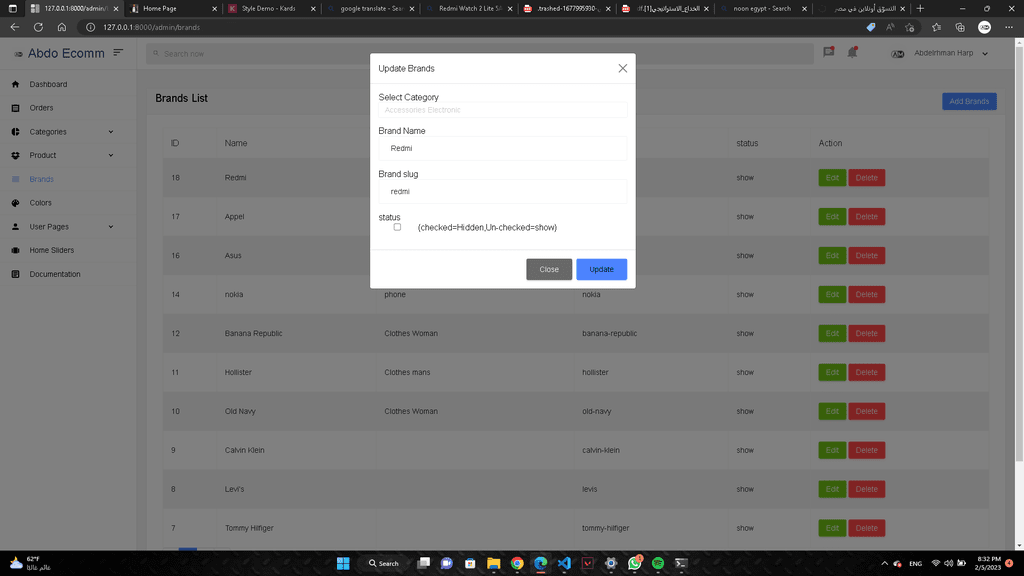Open the weather widget on taskbar
The image size is (1024, 576).
coord(31,563)
